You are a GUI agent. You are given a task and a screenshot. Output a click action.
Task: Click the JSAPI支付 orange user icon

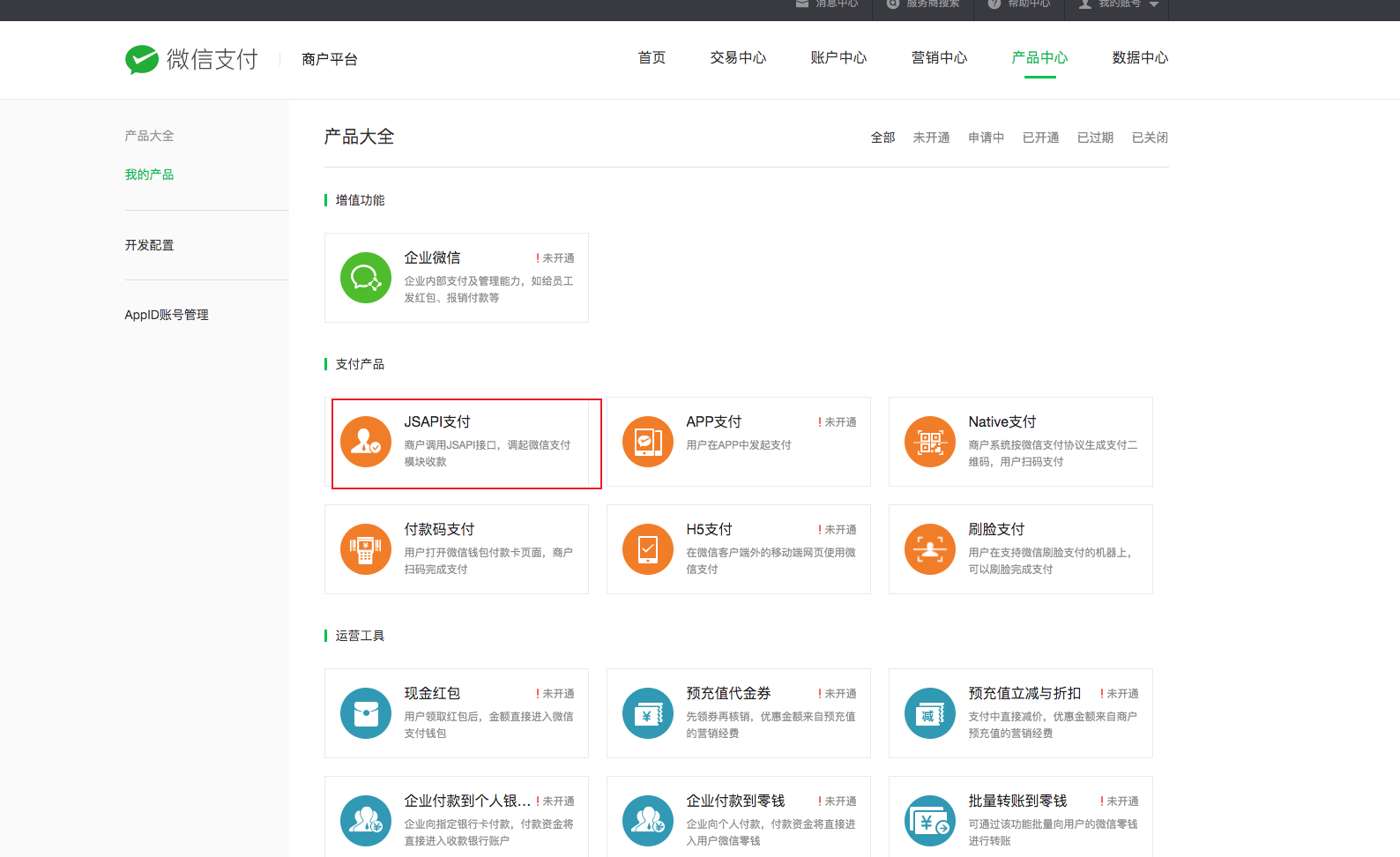[x=366, y=442]
